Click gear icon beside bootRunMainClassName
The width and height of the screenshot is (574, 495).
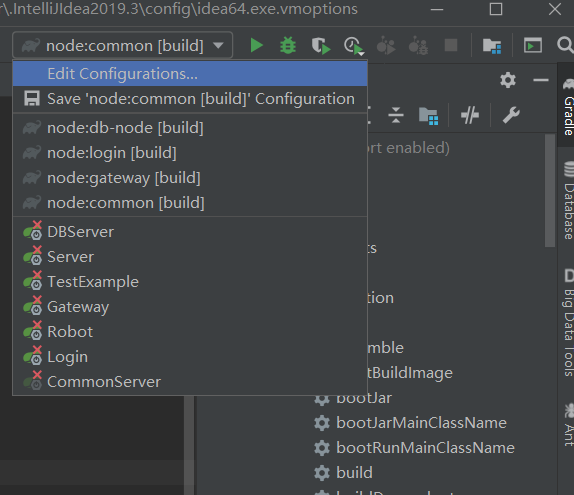[322, 448]
